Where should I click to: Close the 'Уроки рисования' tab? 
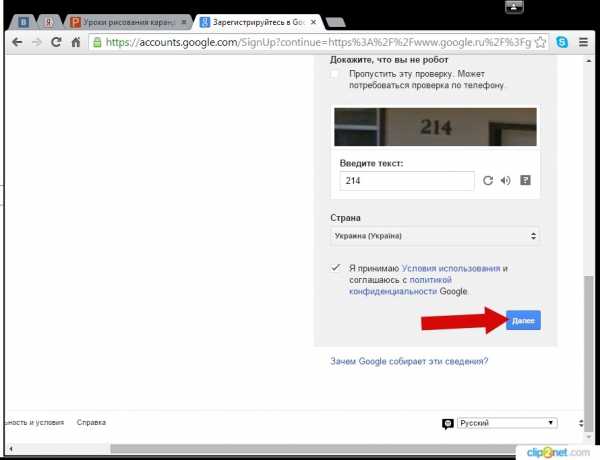pos(184,23)
